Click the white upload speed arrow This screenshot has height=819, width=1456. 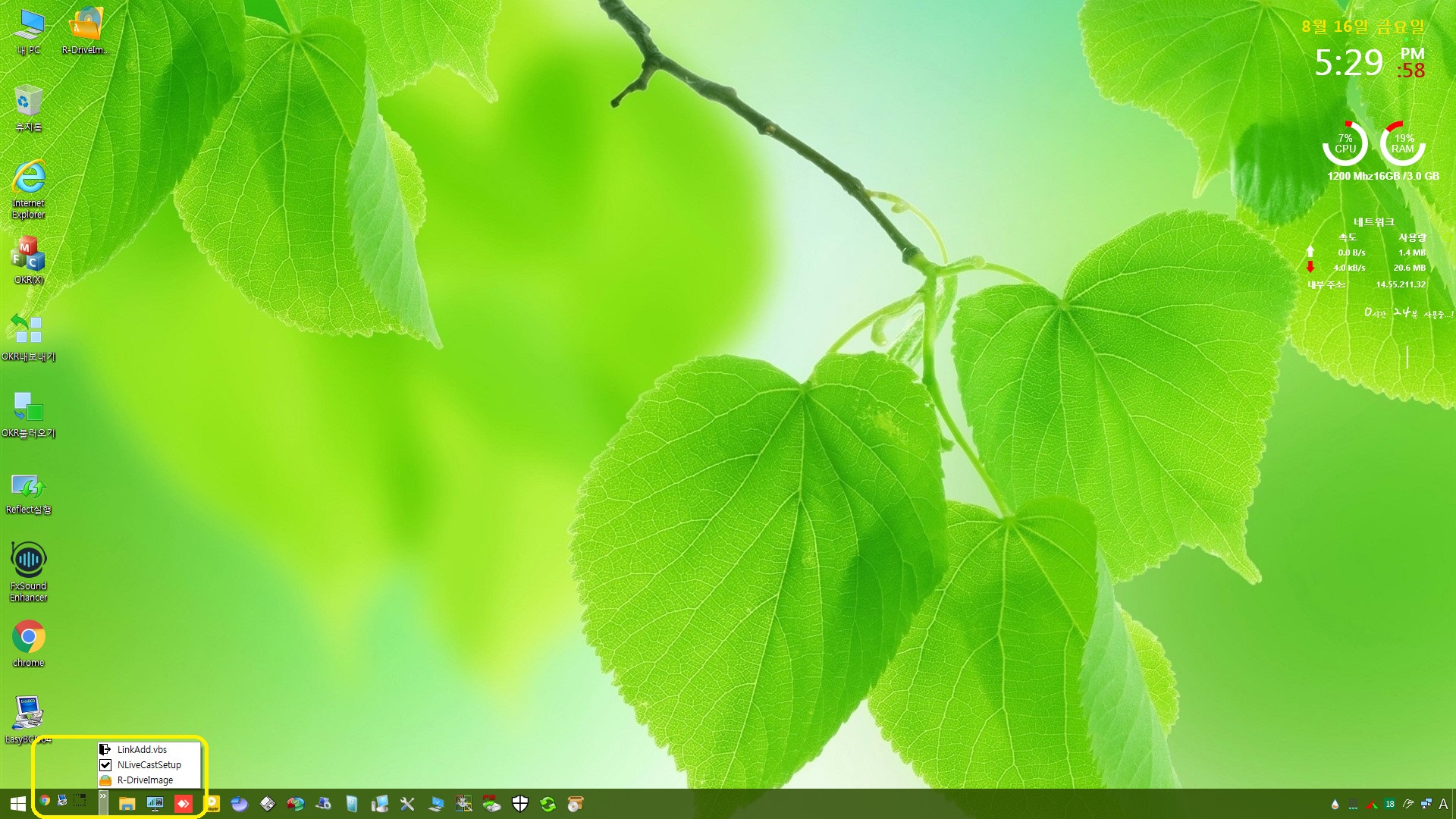click(x=1310, y=251)
